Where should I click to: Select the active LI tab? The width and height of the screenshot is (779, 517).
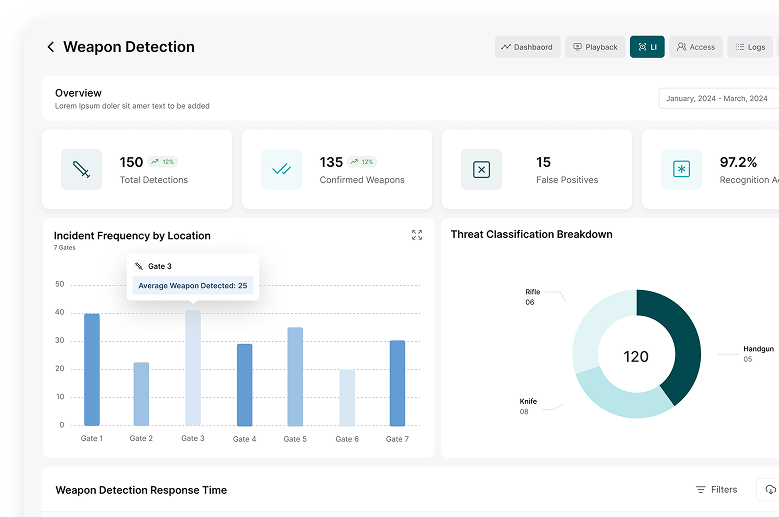pos(647,47)
